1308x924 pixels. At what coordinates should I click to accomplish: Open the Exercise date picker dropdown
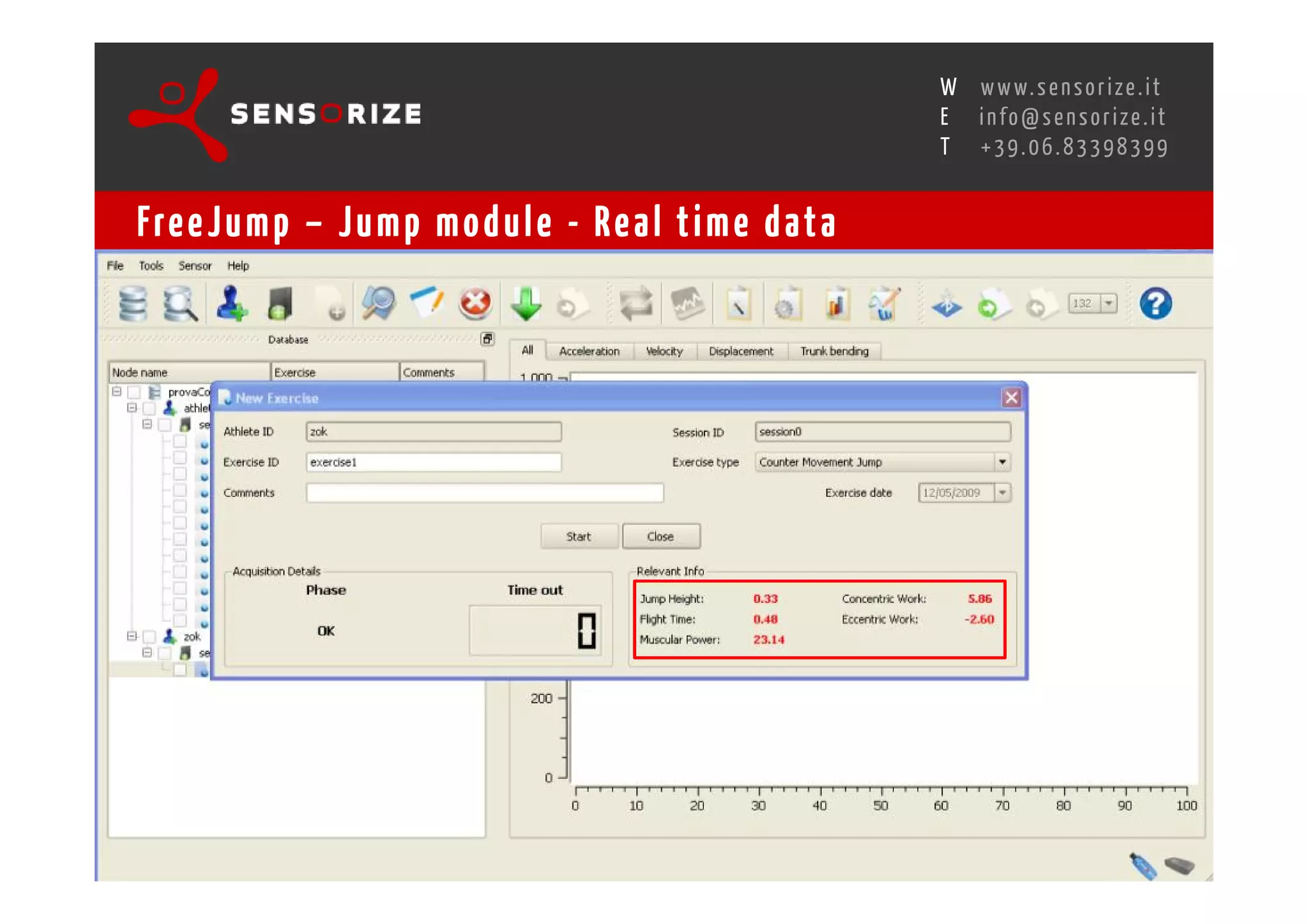coord(1002,492)
